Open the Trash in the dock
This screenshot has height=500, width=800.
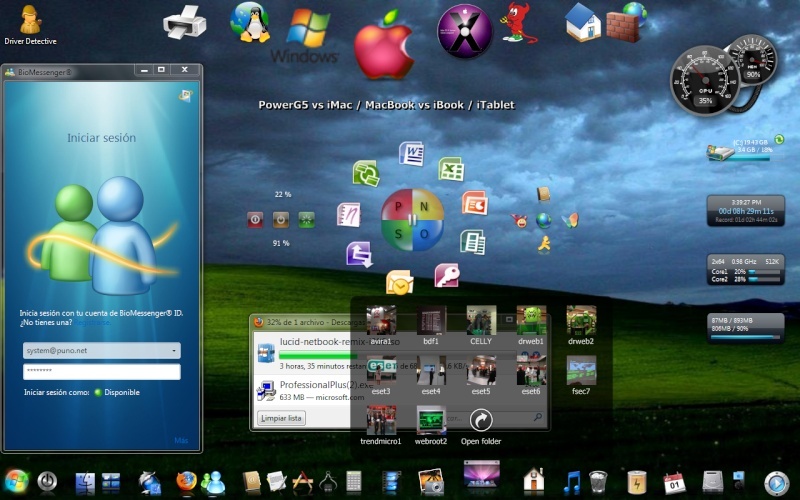[x=598, y=482]
